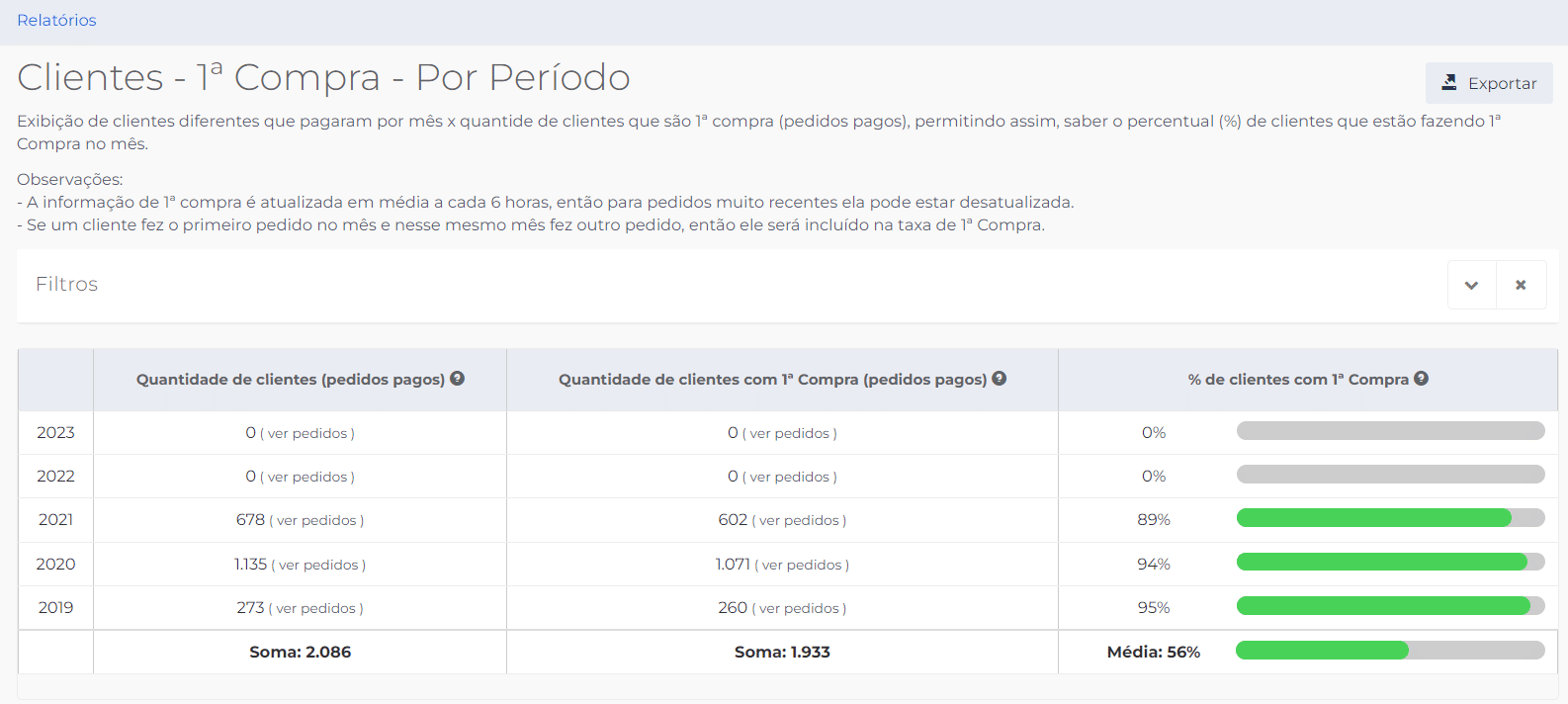Open ver pedidos for 2023 paid orders

point(307,433)
